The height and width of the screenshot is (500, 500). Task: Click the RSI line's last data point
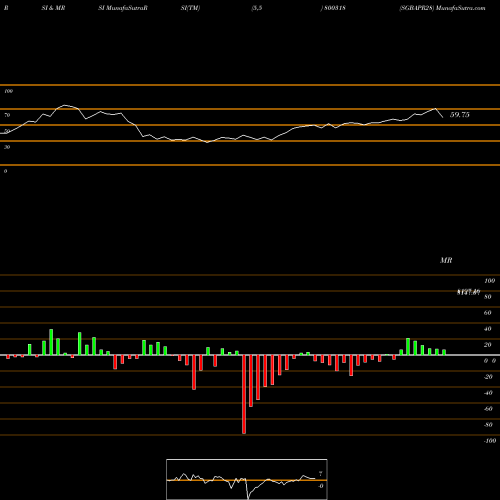pyautogui.click(x=443, y=117)
